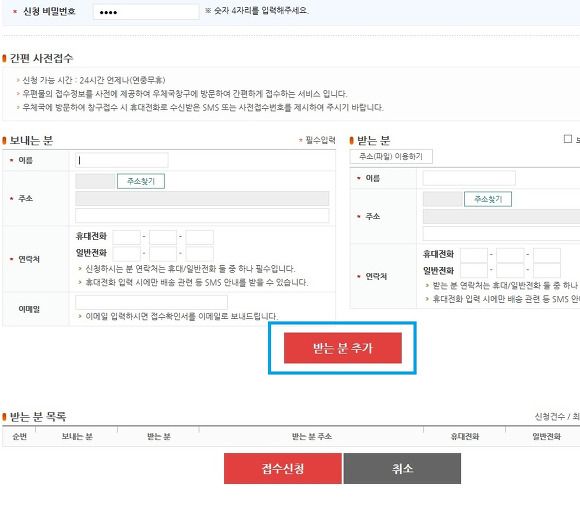Click the red 받는 분 추가 button

point(343,348)
